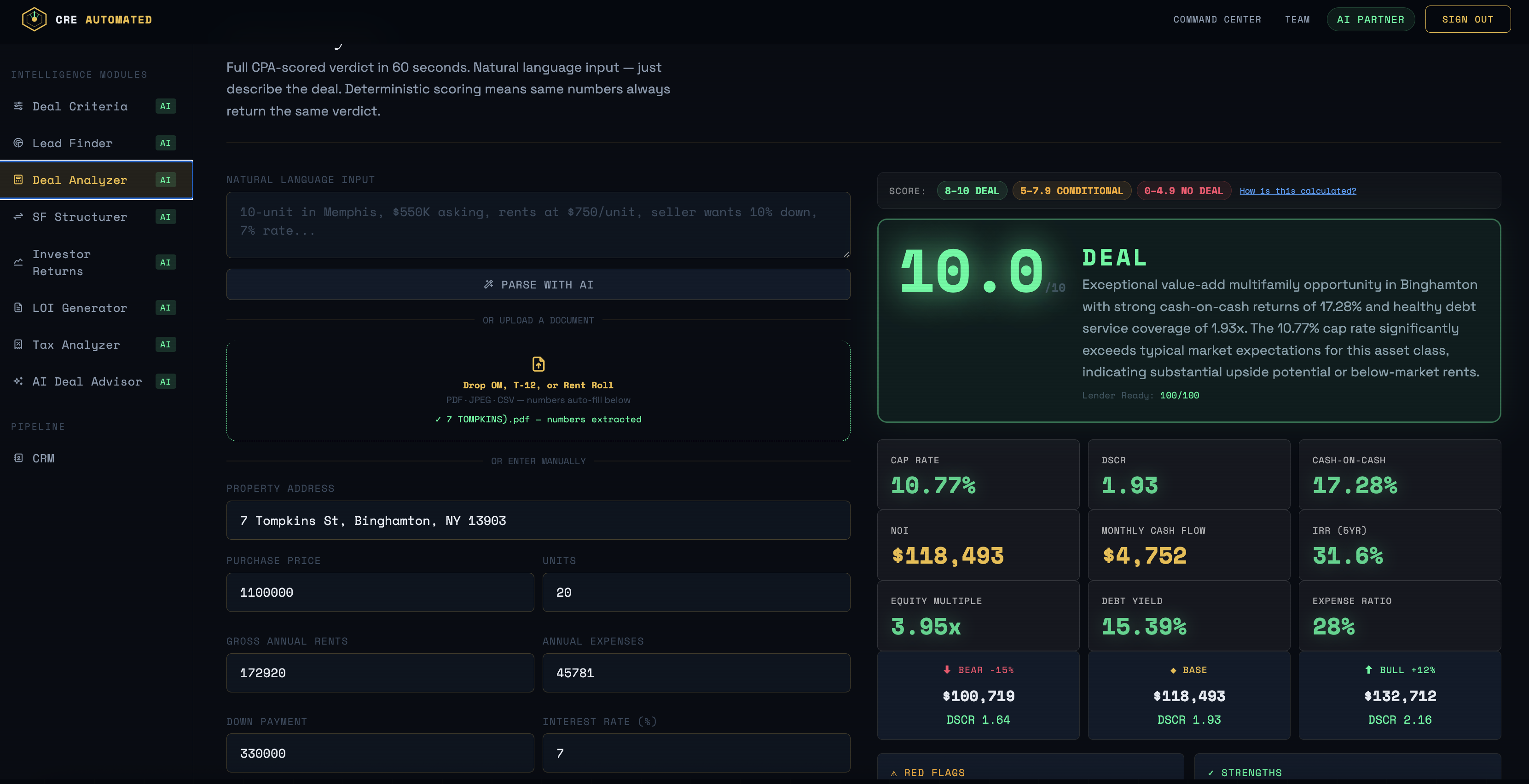Image resolution: width=1529 pixels, height=784 pixels.
Task: Click the Cap Rate 10.77% card
Action: coord(978,474)
